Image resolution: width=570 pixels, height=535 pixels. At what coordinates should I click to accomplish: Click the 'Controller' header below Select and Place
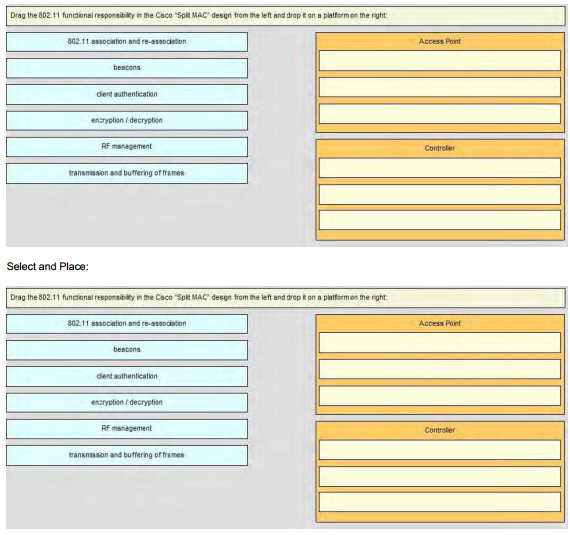tap(440, 430)
